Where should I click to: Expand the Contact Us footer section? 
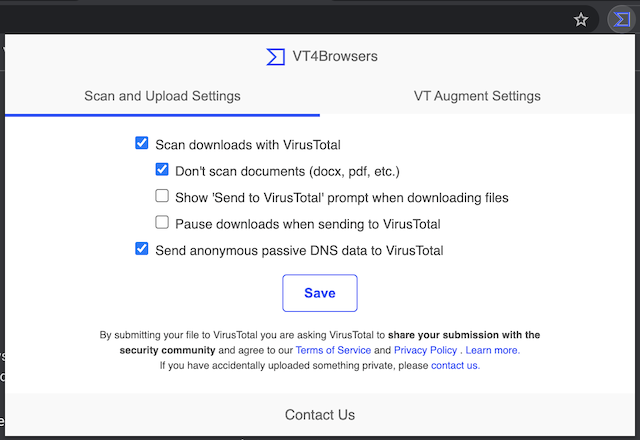click(320, 415)
